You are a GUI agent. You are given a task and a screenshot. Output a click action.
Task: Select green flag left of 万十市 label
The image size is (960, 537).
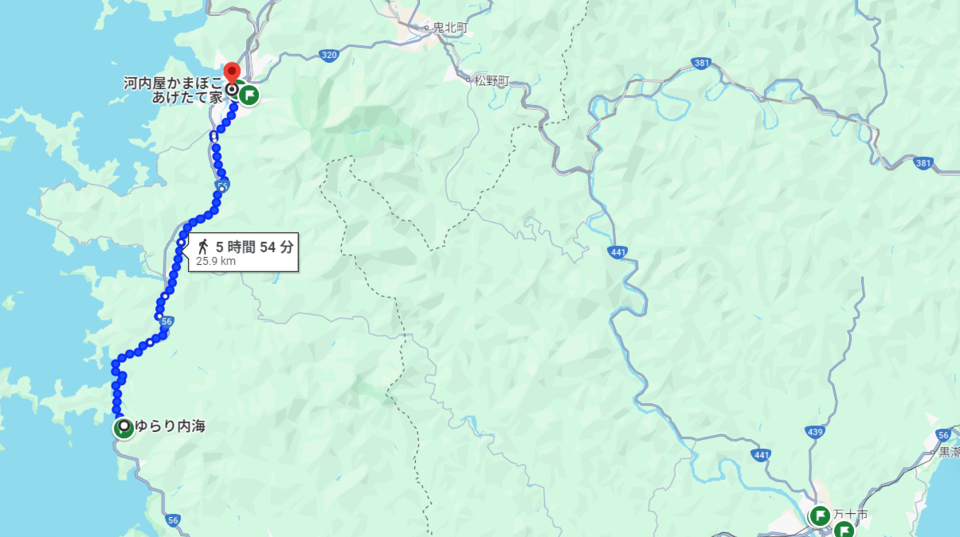820,516
